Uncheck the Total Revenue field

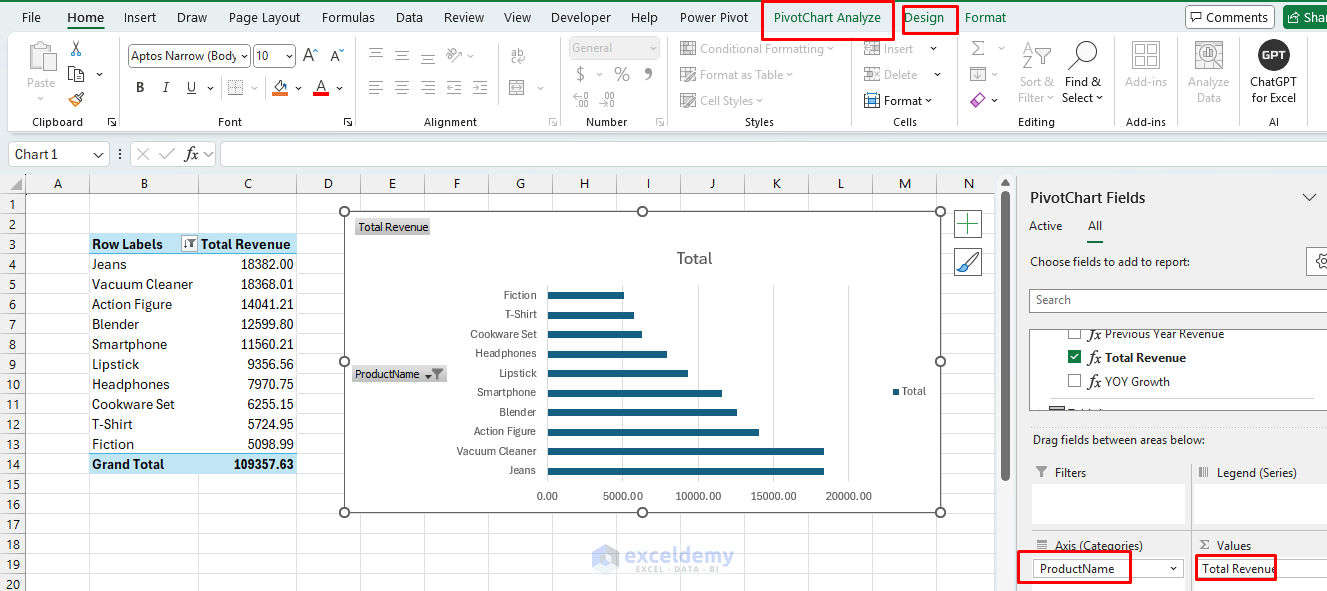(x=1074, y=357)
